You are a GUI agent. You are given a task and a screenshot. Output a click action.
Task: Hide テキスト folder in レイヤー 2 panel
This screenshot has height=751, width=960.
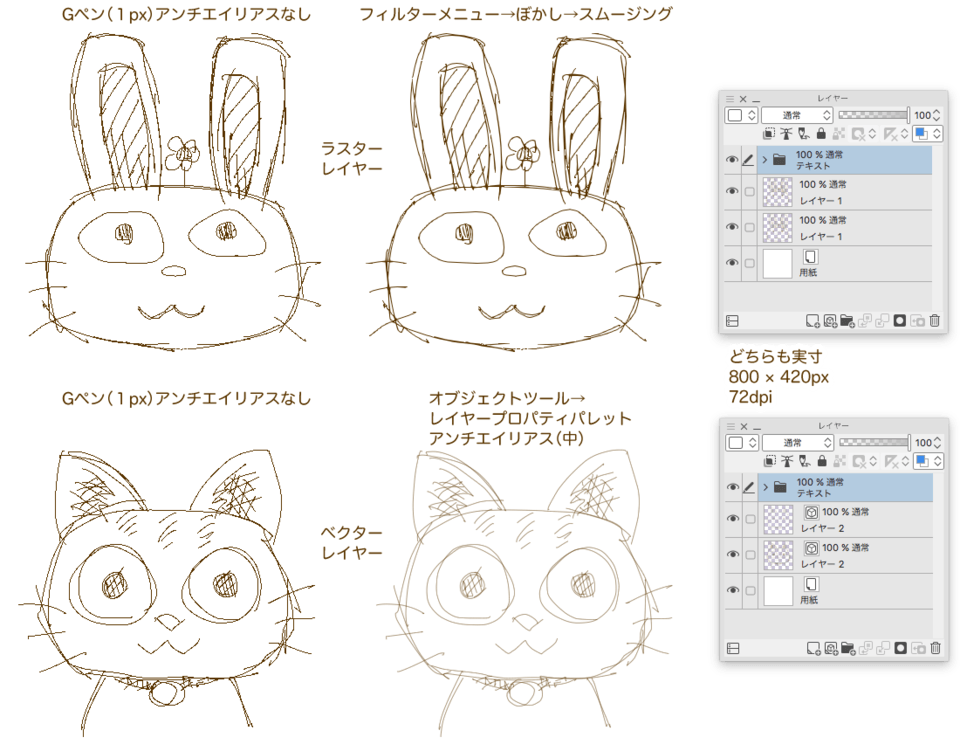point(732,487)
